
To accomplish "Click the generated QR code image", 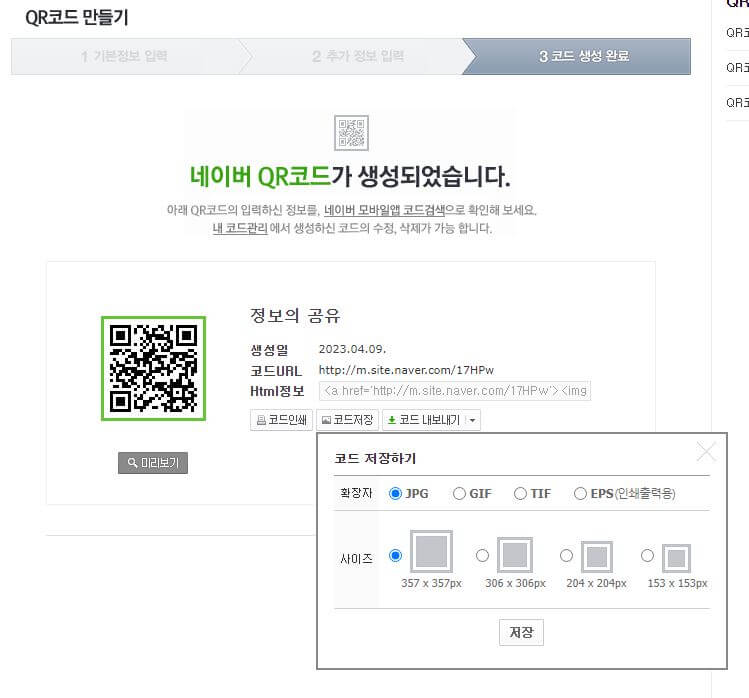I will pos(153,368).
